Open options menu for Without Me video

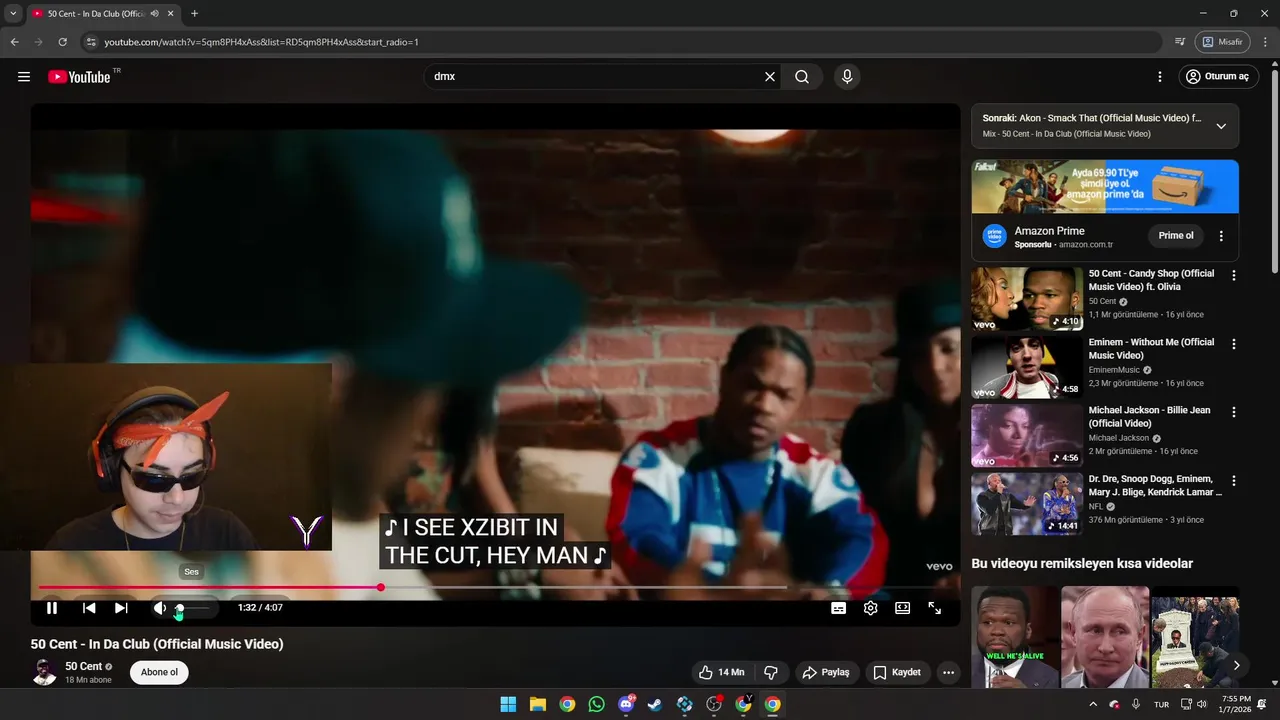pos(1234,343)
